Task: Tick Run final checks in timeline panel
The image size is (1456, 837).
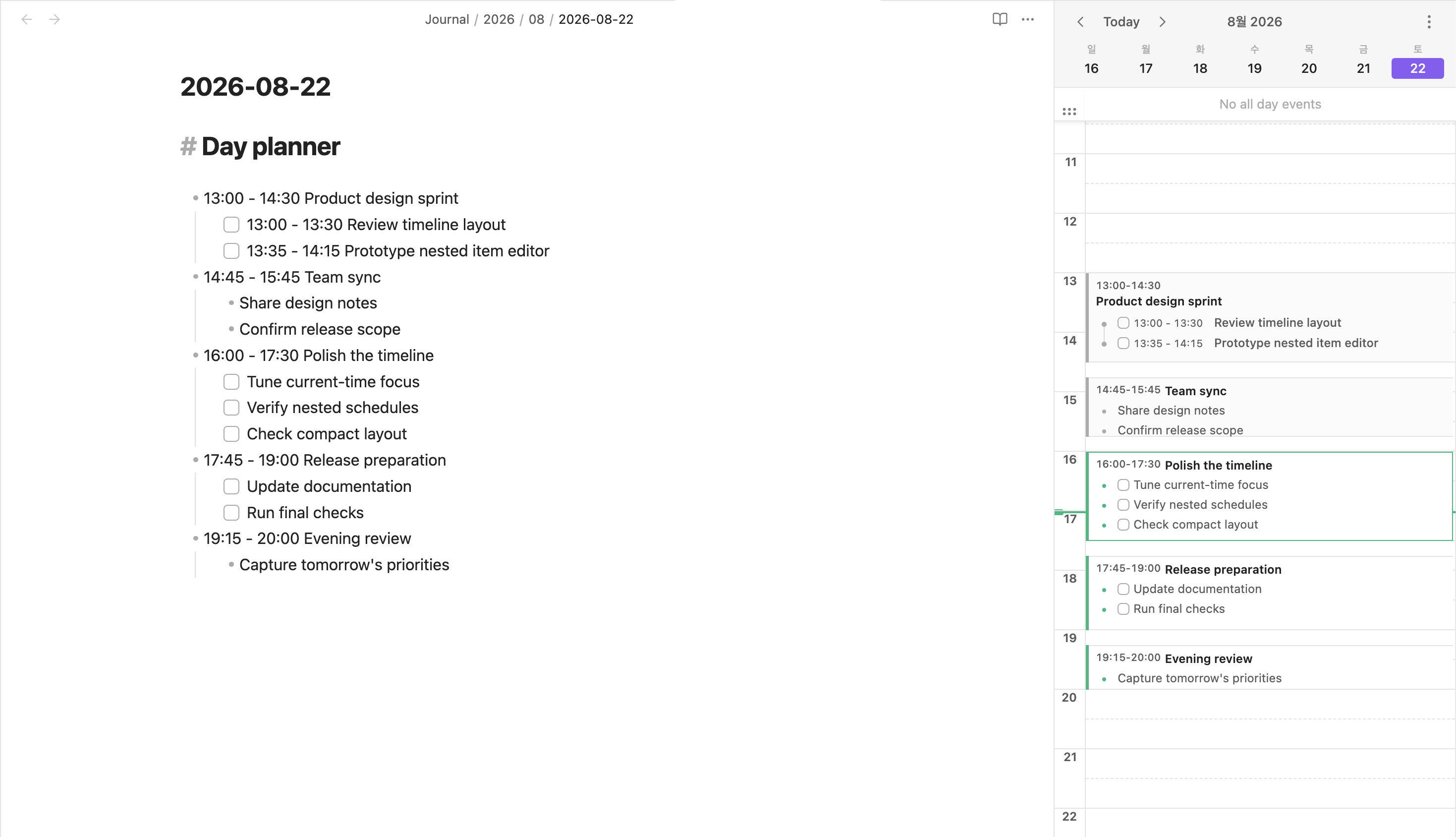Action: [1123, 609]
